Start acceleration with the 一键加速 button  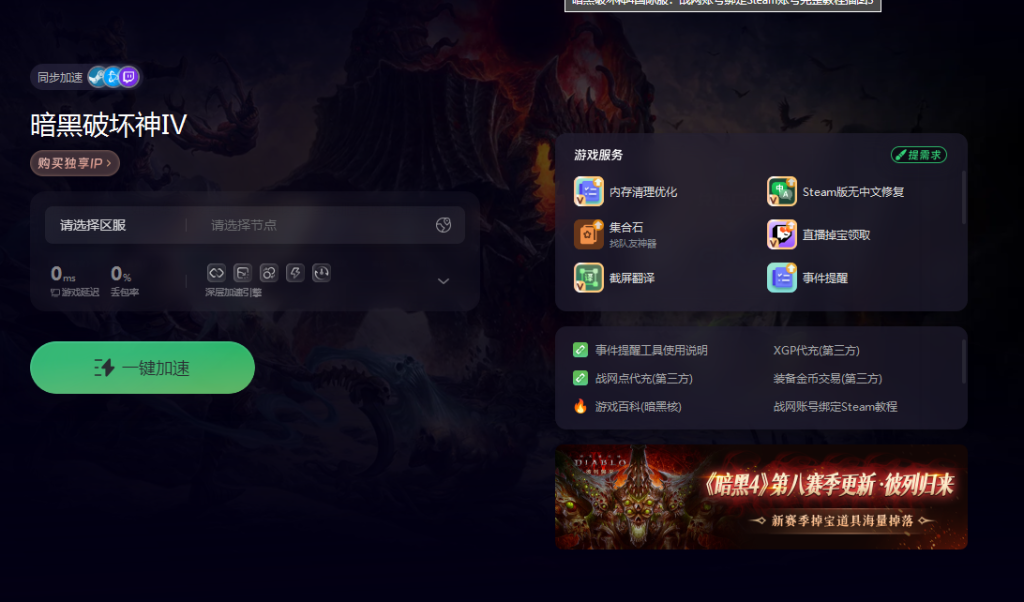coord(142,368)
